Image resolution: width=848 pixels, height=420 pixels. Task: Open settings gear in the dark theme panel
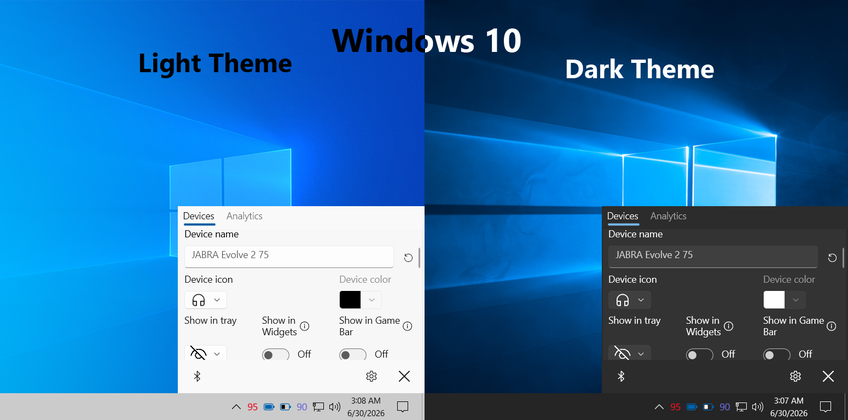(795, 376)
